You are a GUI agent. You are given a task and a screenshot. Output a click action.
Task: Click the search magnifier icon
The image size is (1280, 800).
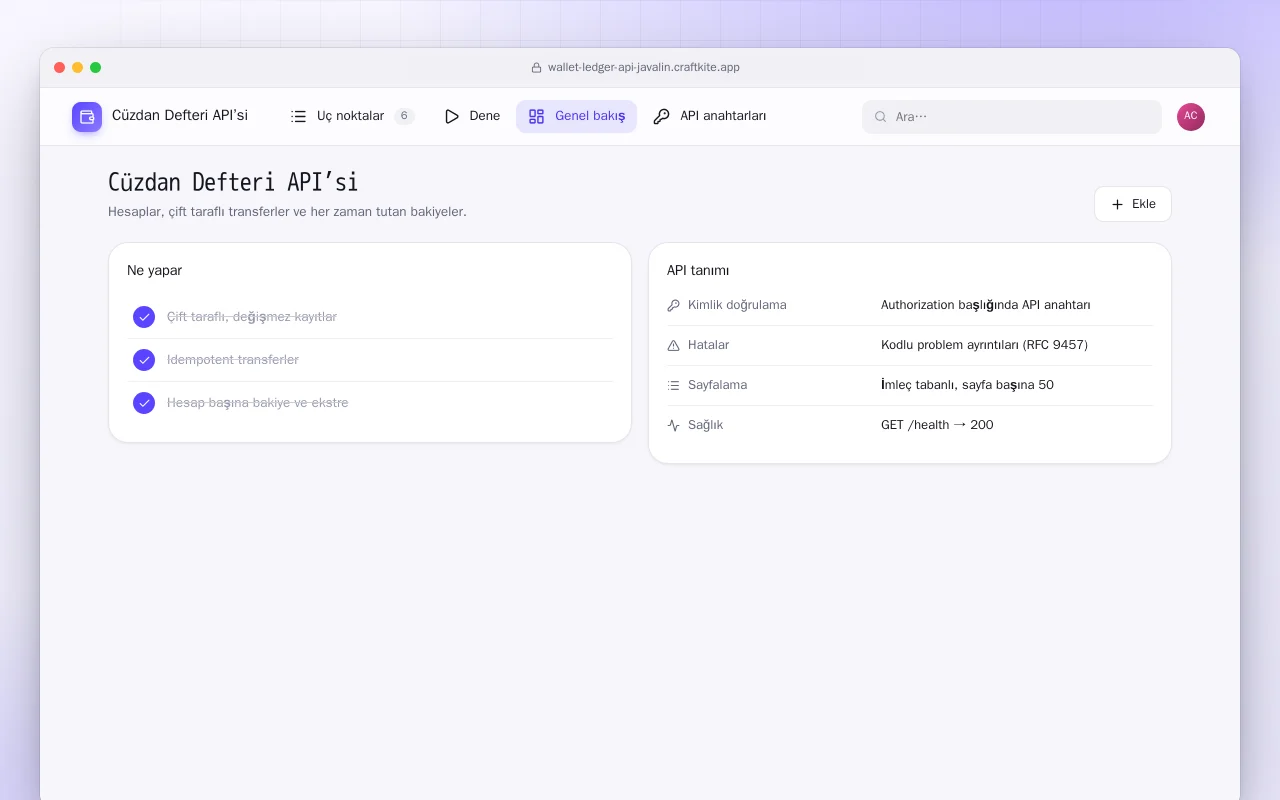[x=881, y=117]
